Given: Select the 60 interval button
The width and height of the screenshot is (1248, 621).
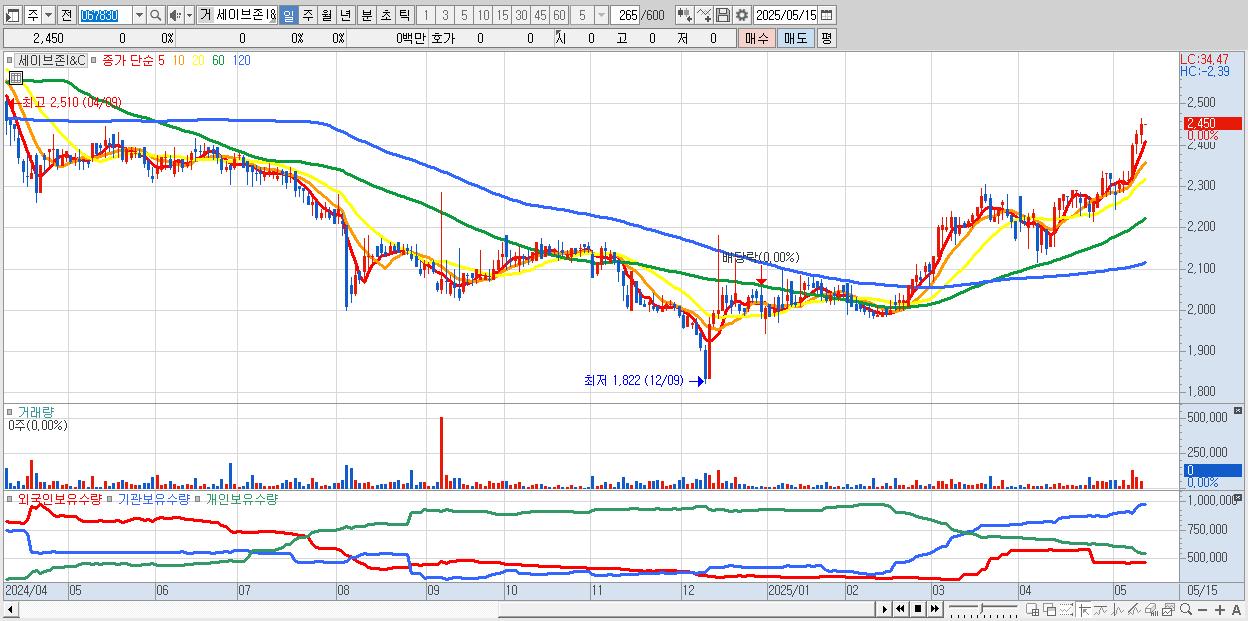Looking at the screenshot, I should (559, 15).
